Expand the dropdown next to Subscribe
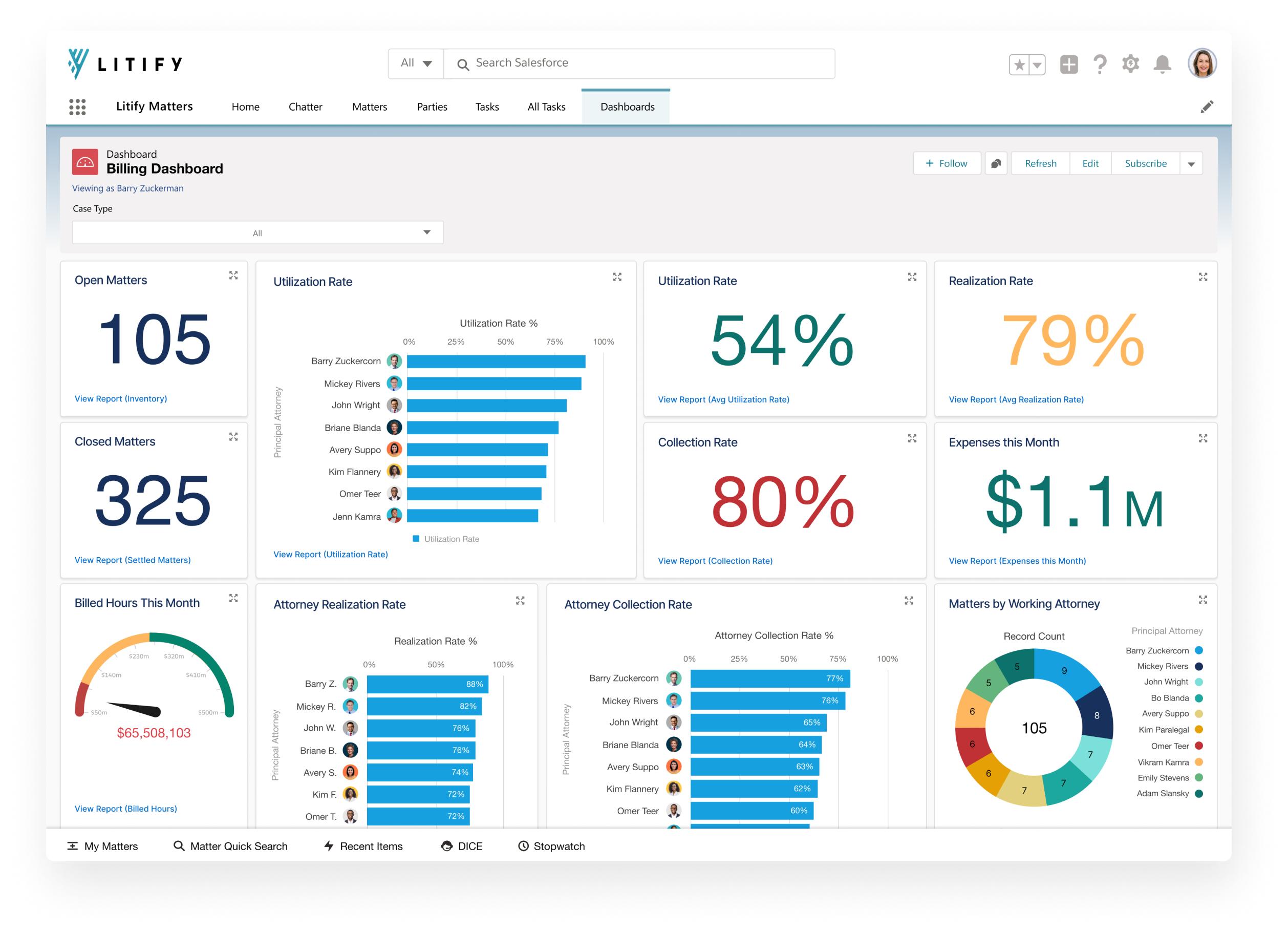This screenshot has width=1288, height=933. [x=1191, y=164]
